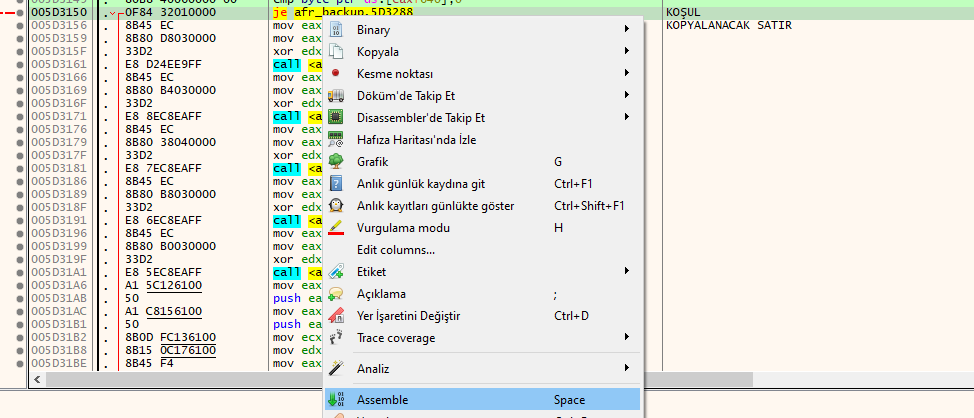Open the Kopyala submenu

(x=482, y=52)
